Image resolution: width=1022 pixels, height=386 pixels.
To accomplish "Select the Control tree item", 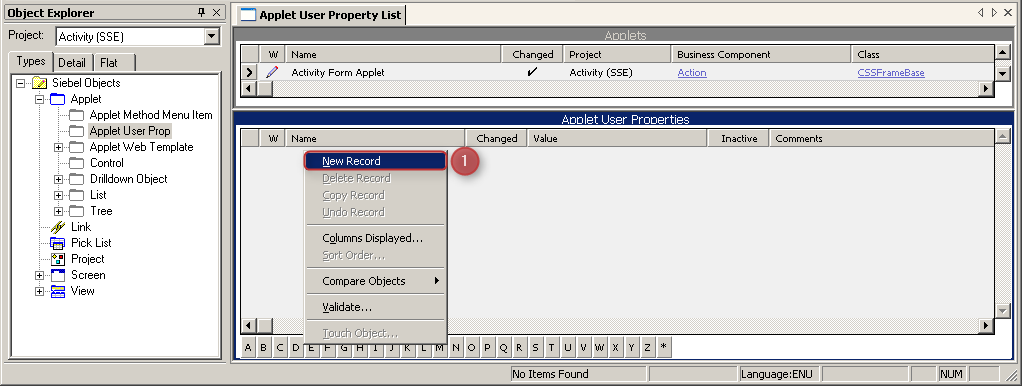I will (x=107, y=163).
